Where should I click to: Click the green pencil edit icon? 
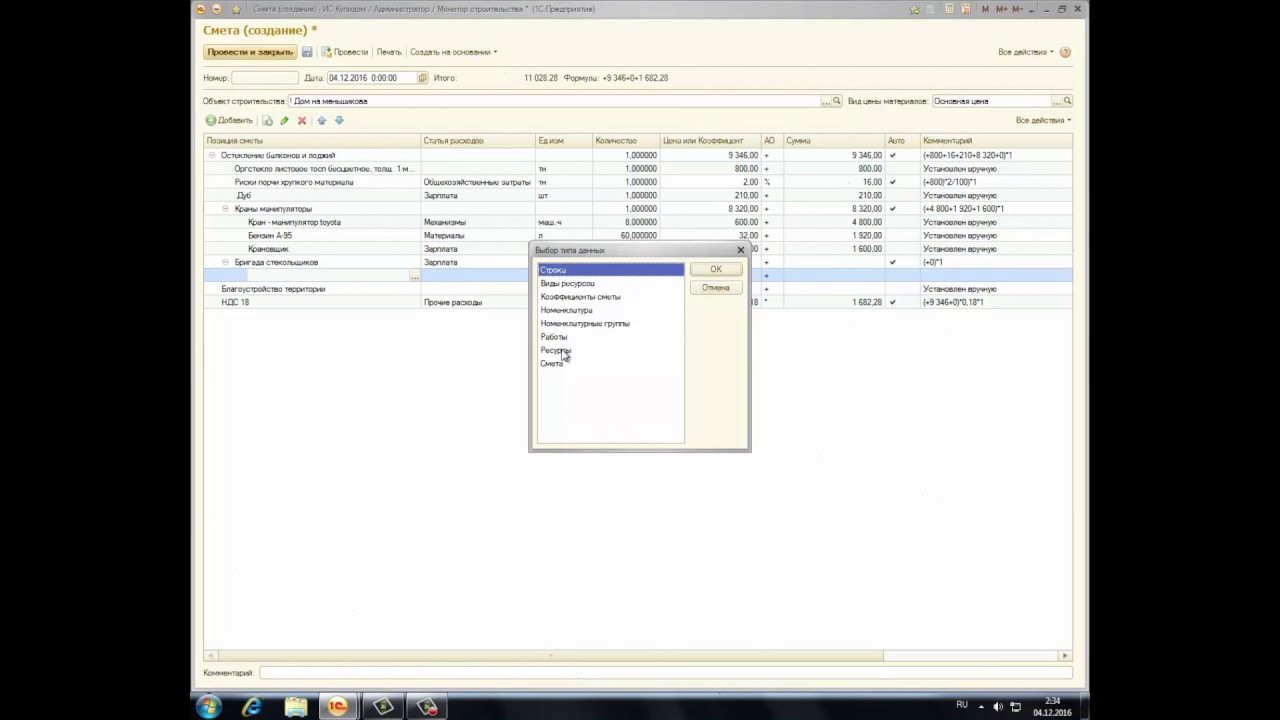(x=284, y=120)
